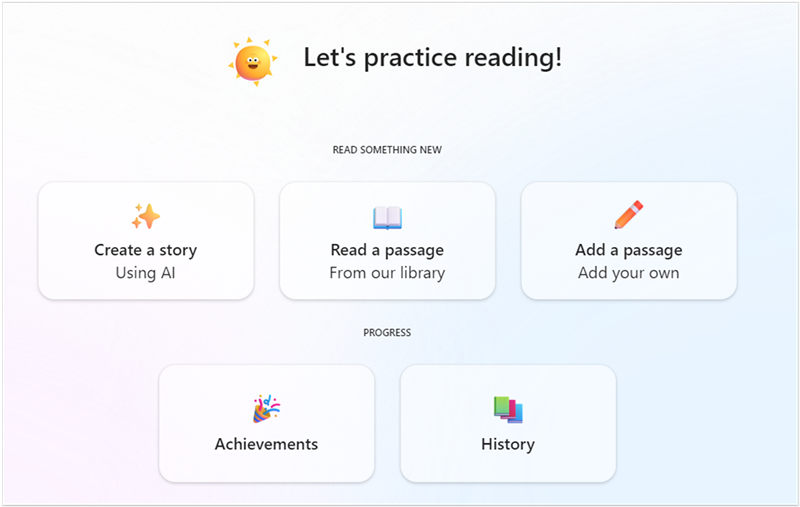Click the "PROGRESS" section label

pos(387,332)
